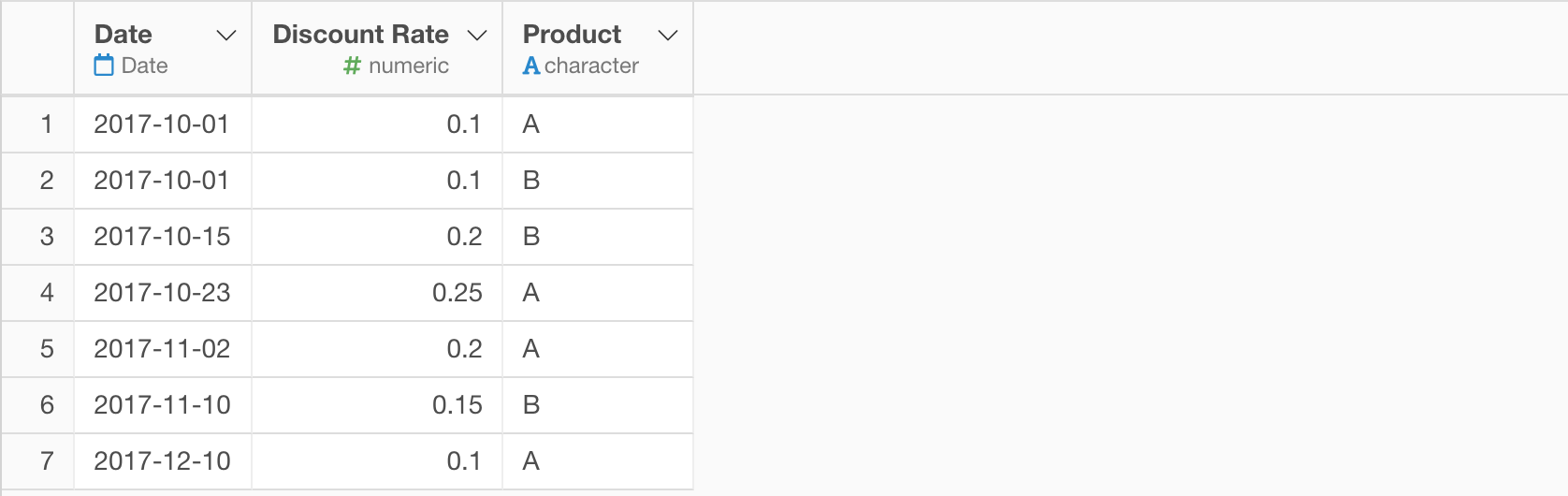Open the Date column dropdown menu
Viewport: 1568px width, 496px height.
pos(226,36)
